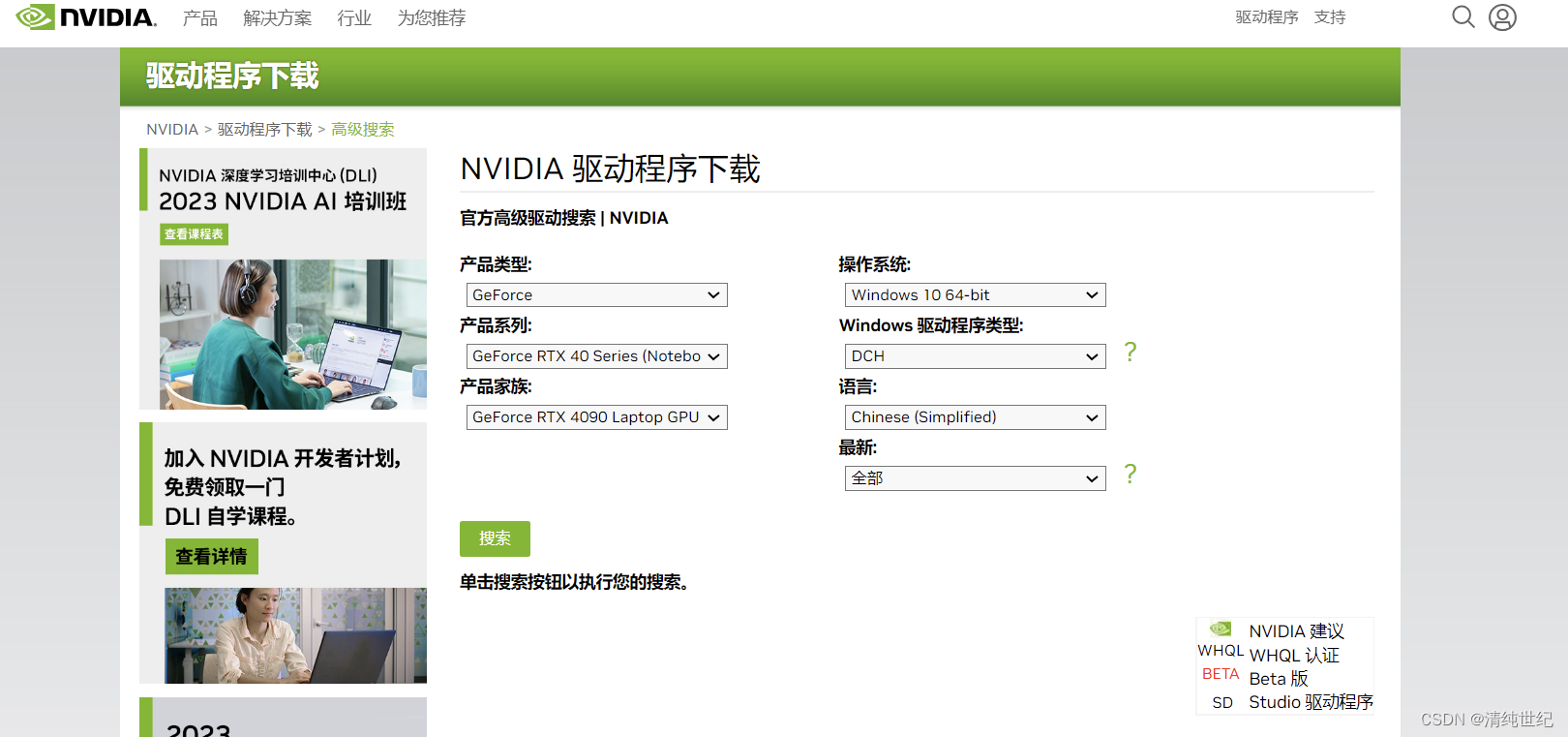This screenshot has height=737, width=1568.
Task: Expand the Windows 驱动程序类型 DCH dropdown
Action: (976, 356)
